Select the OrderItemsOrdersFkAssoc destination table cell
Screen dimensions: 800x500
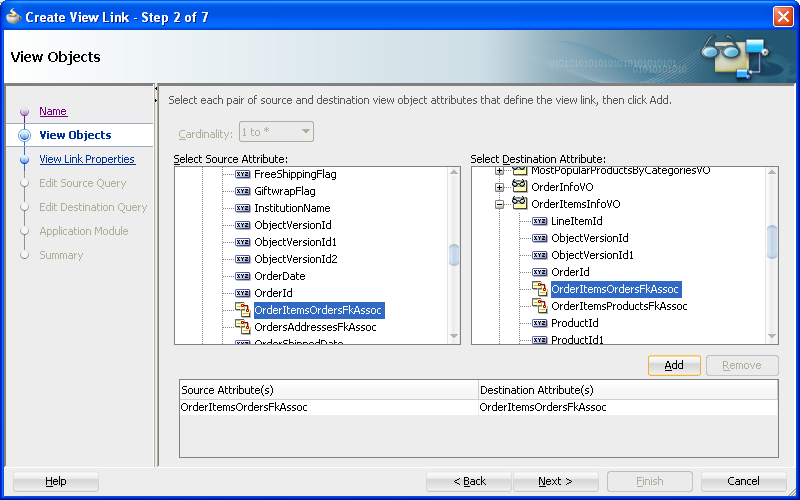[628, 407]
